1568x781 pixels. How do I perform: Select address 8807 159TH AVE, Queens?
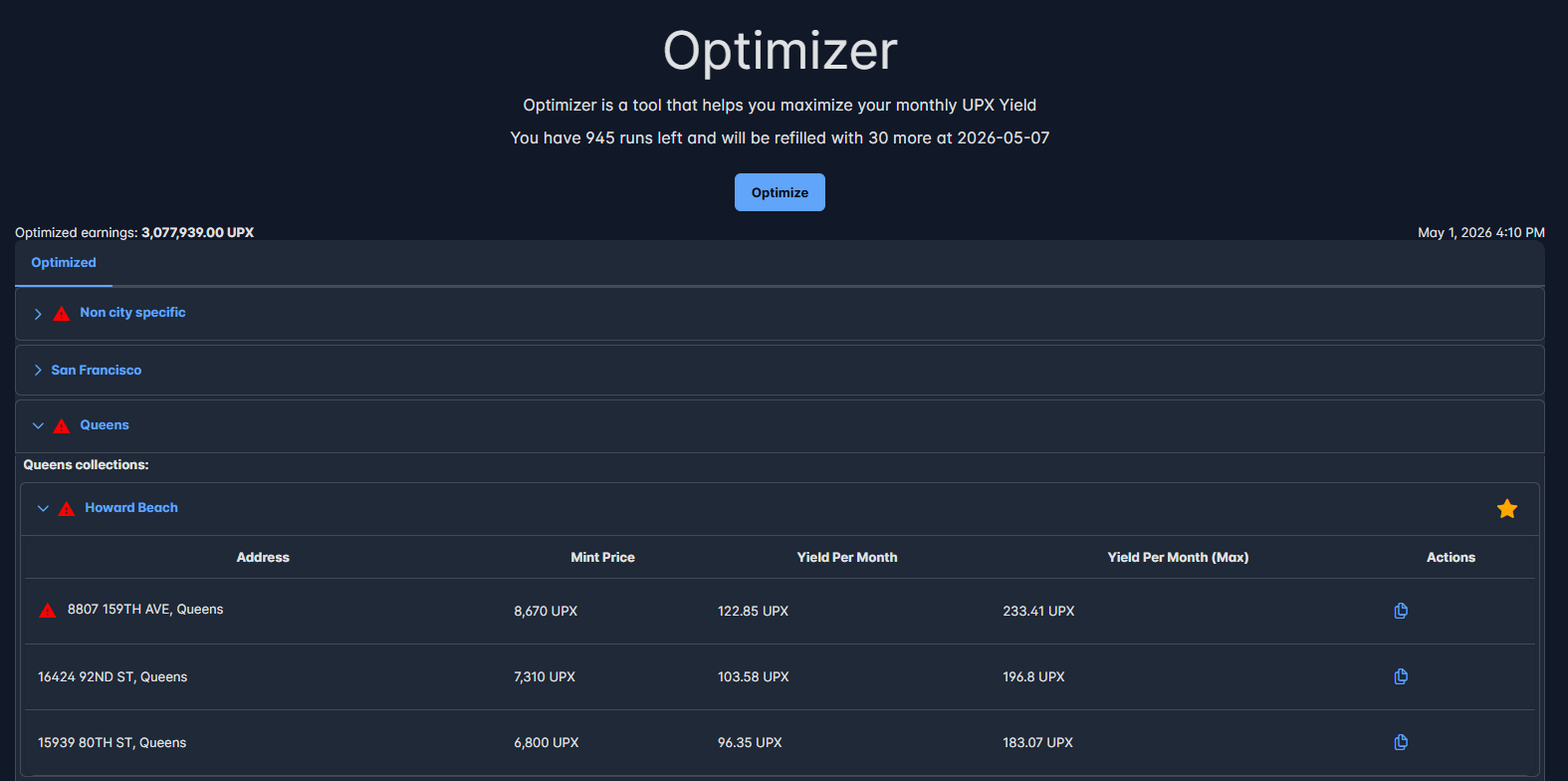click(145, 610)
